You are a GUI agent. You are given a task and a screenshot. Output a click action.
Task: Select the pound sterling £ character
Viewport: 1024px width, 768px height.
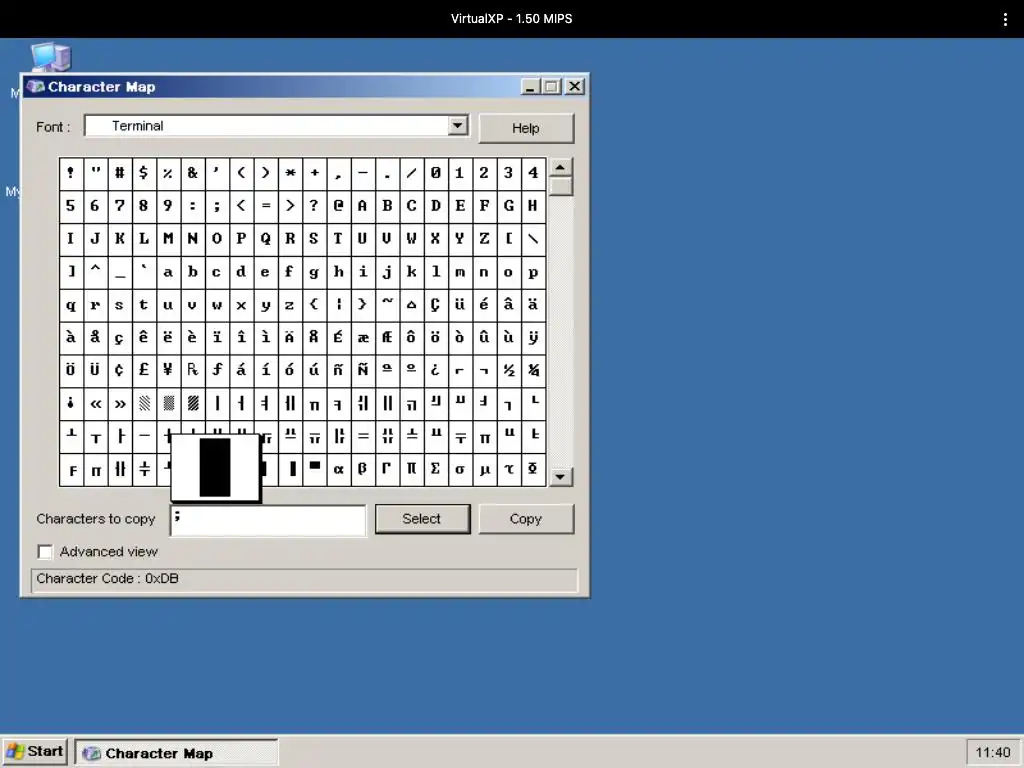[144, 370]
